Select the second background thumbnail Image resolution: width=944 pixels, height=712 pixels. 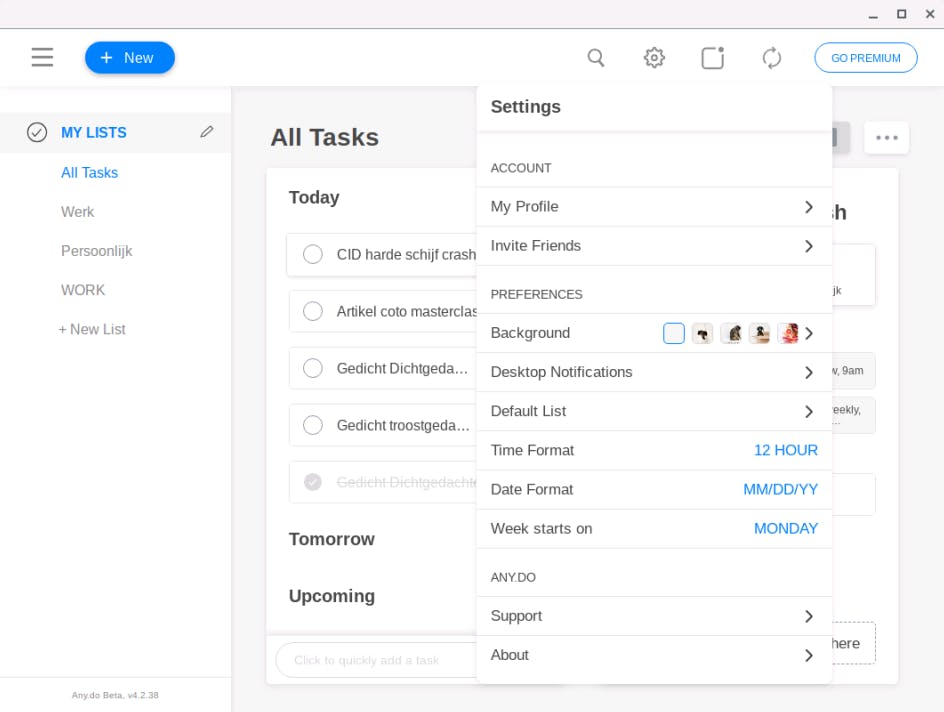tap(702, 333)
